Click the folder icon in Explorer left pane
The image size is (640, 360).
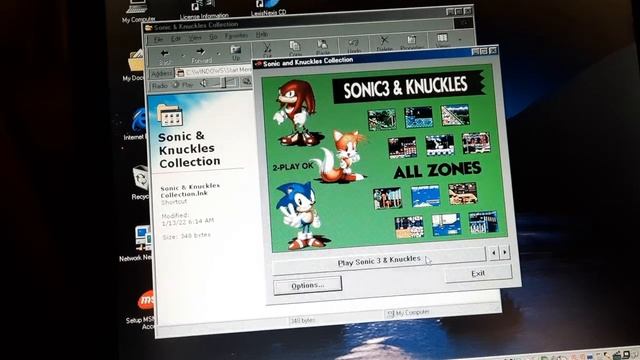169,115
